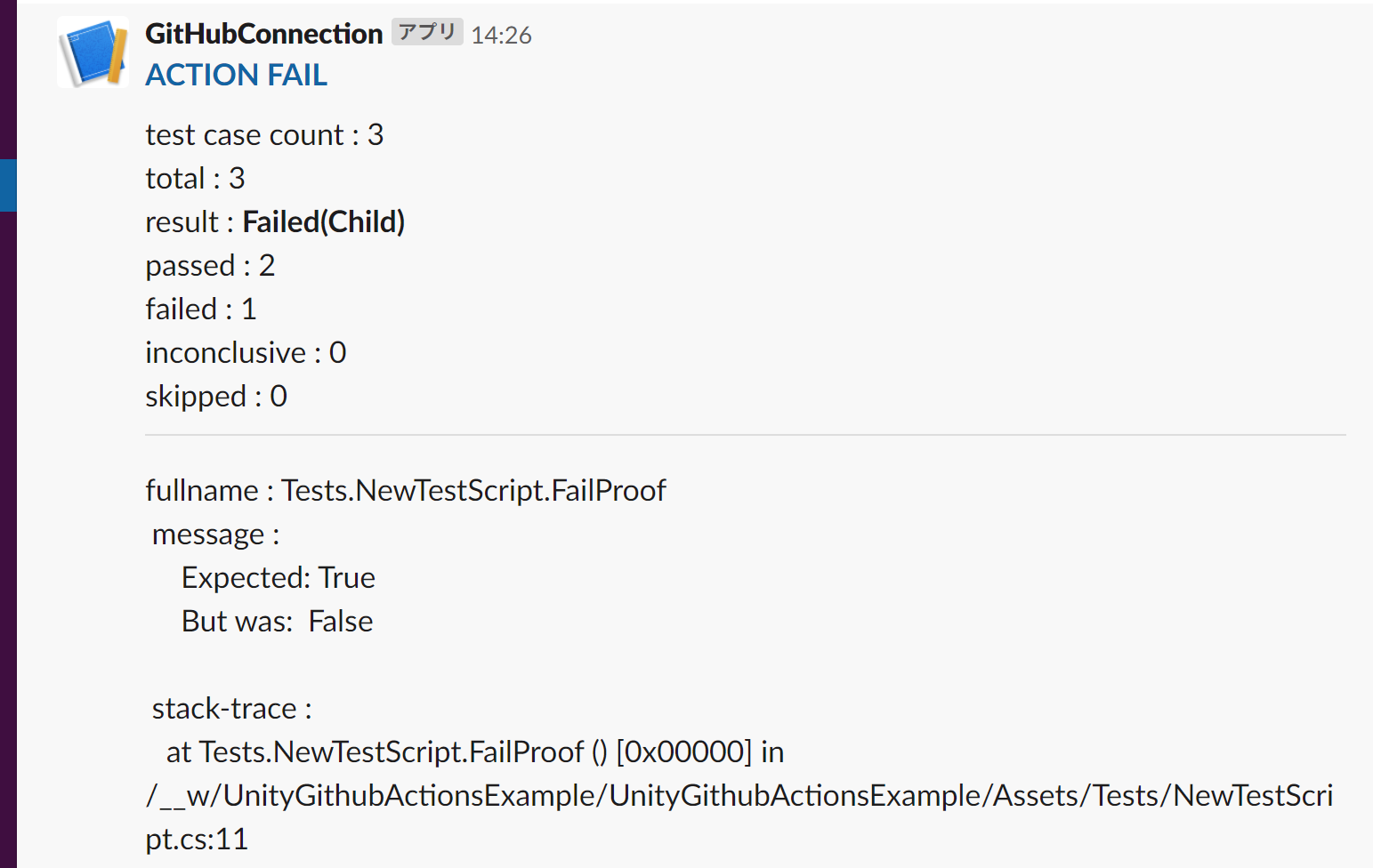Viewport: 1373px width, 868px height.
Task: Click the "passed : 2" line
Action: (x=210, y=266)
